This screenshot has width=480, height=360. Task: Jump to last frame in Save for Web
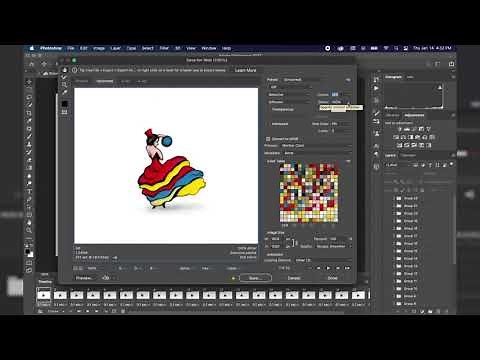pyautogui.click(x=347, y=268)
